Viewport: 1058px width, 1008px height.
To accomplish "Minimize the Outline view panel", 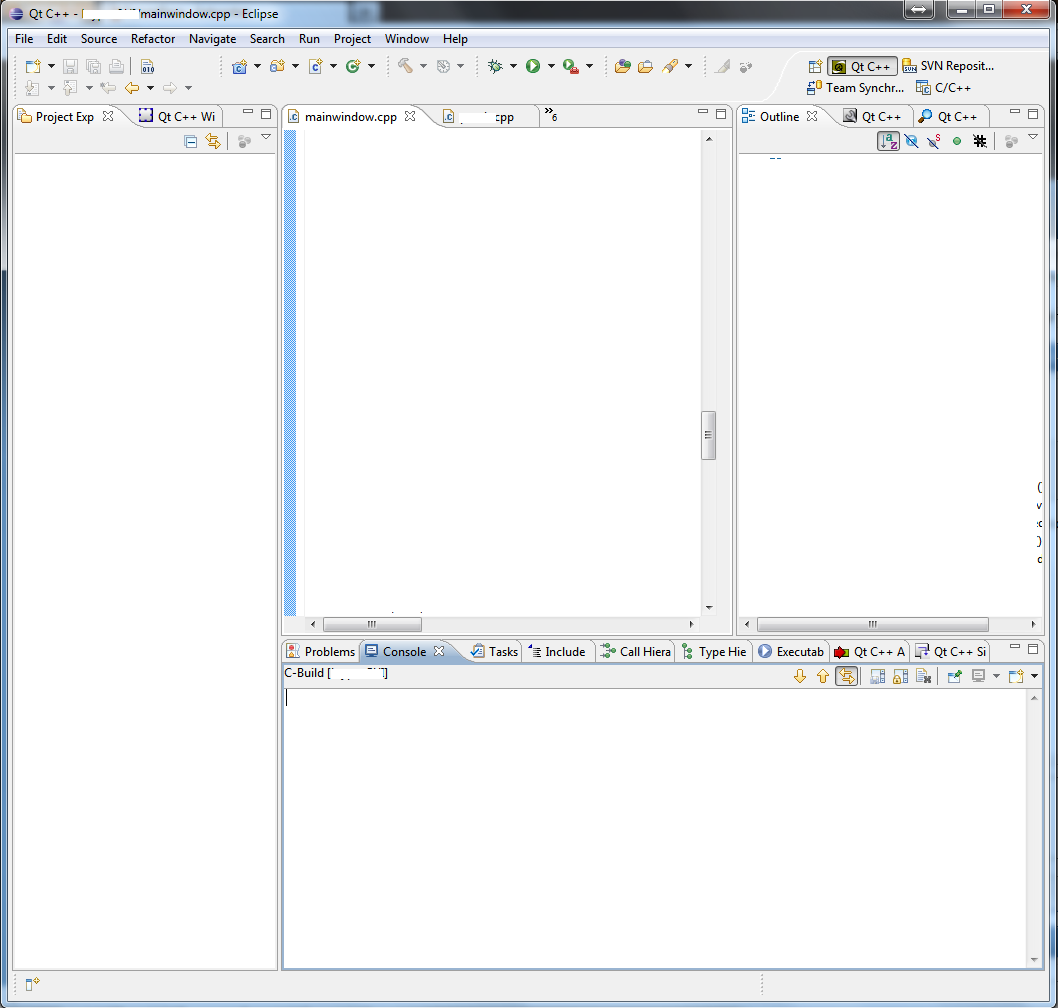I will pos(1015,112).
